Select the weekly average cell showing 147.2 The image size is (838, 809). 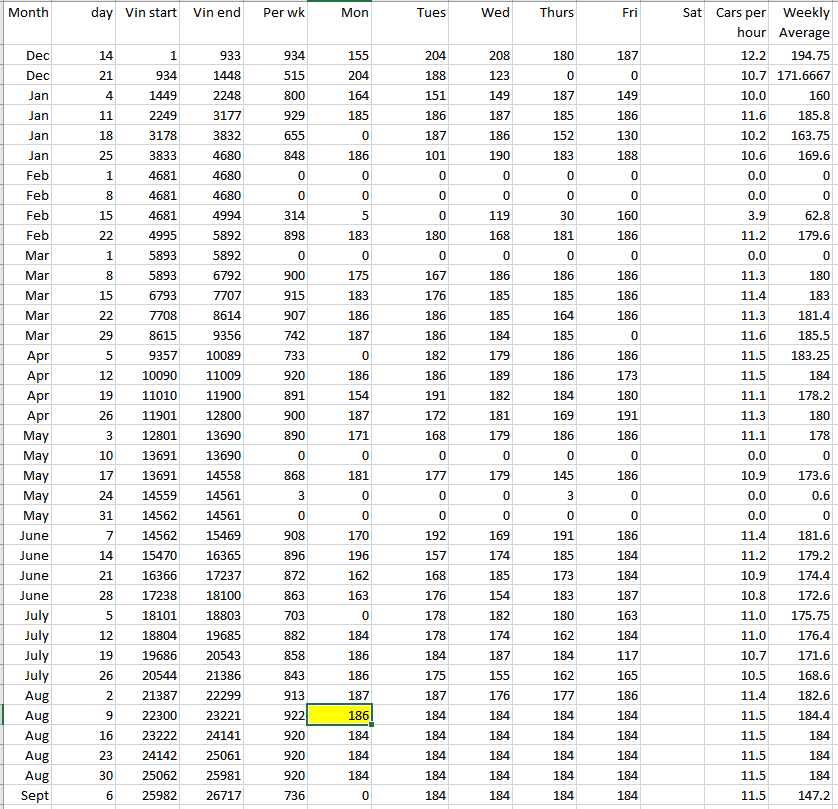click(805, 794)
